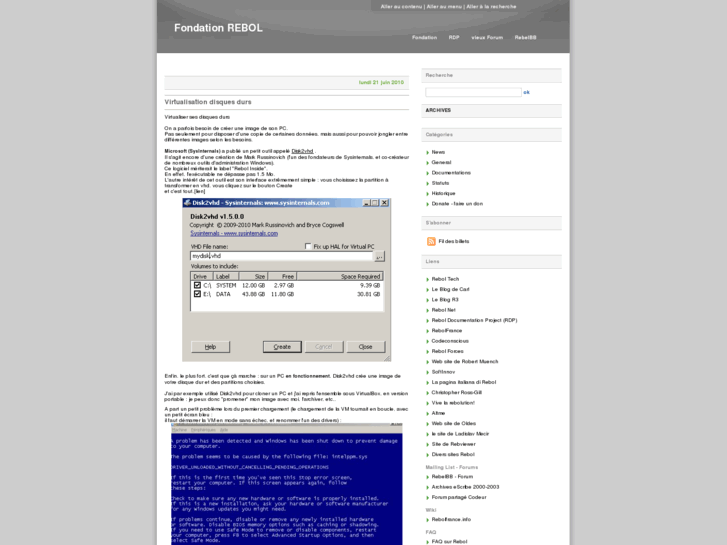The image size is (727, 545).
Task: Click the green arrow bullet beside RebelBB - Forum
Action: [428, 476]
